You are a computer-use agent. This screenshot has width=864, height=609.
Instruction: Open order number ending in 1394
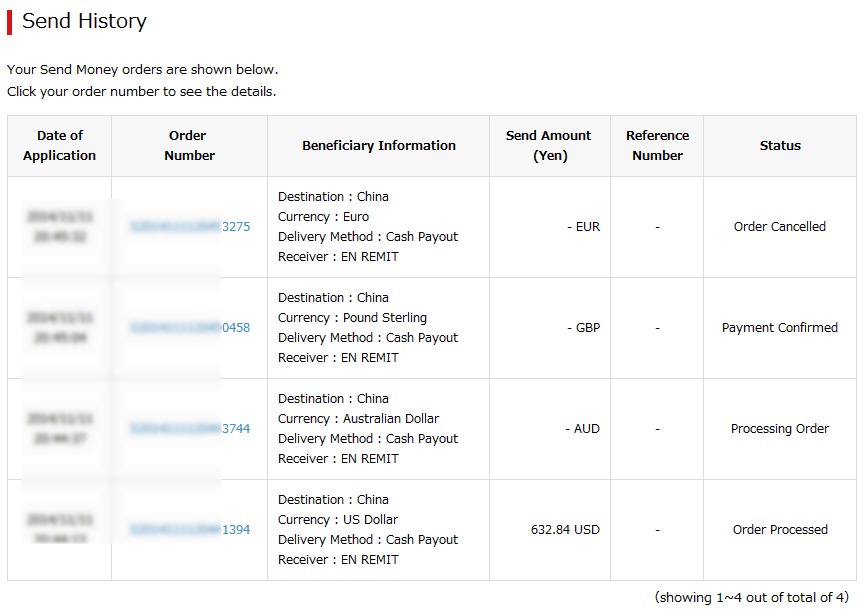pos(190,529)
